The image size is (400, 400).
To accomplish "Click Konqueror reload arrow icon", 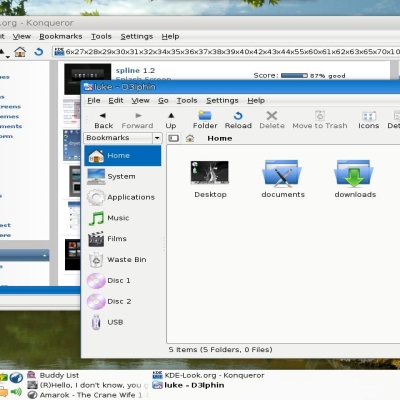I will tap(39, 52).
